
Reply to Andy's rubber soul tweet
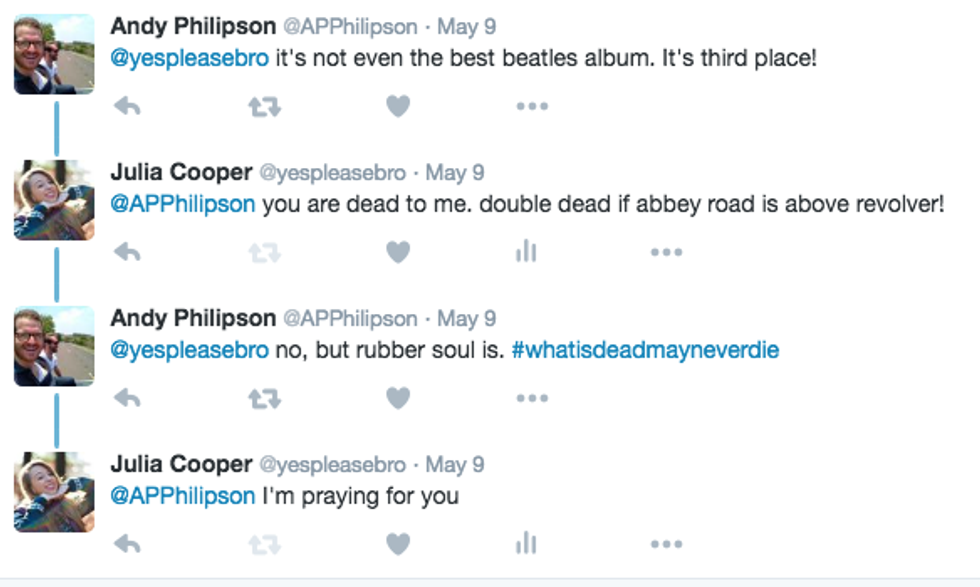pos(127,398)
